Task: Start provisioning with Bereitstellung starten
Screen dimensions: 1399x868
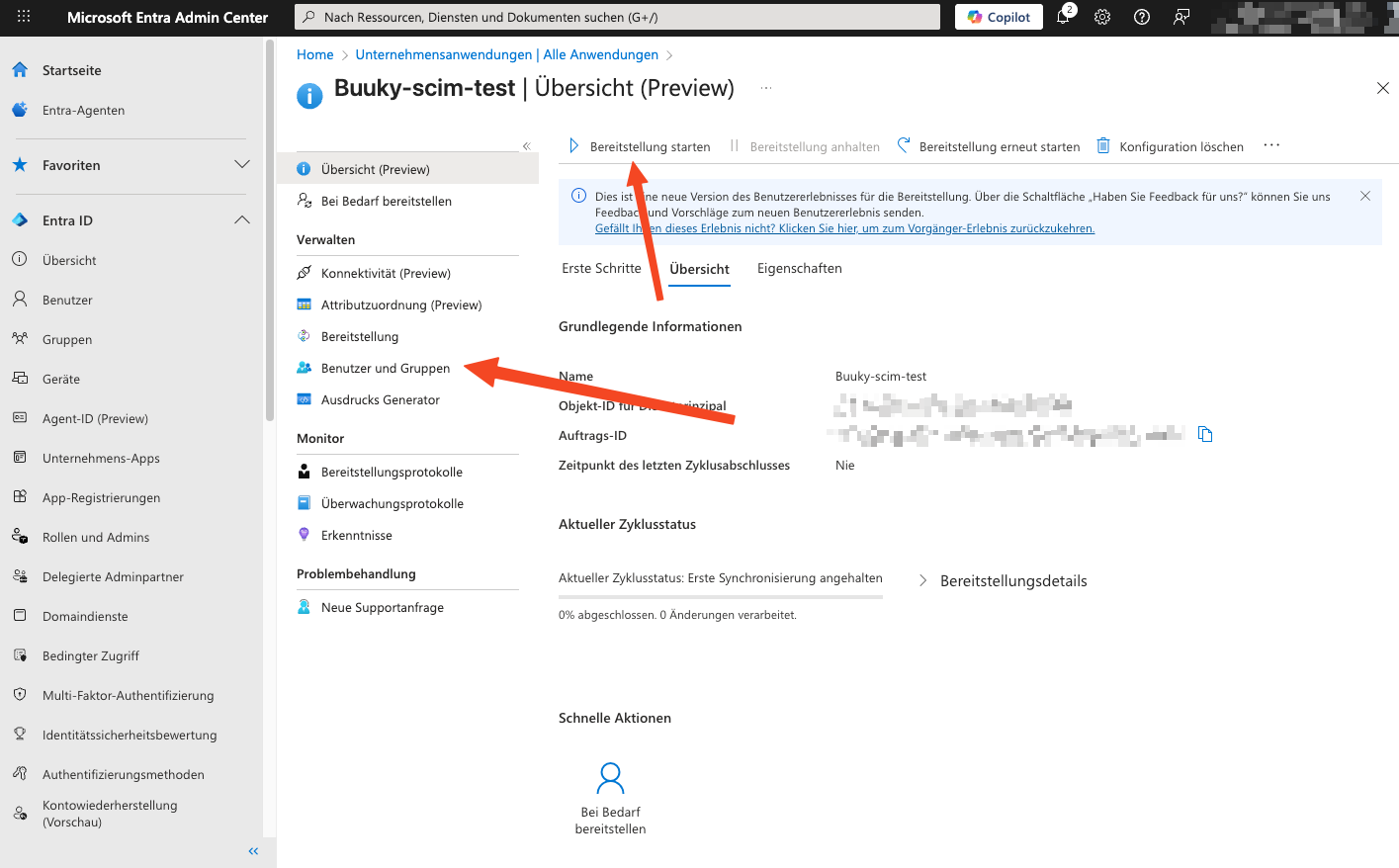Action: (x=640, y=146)
